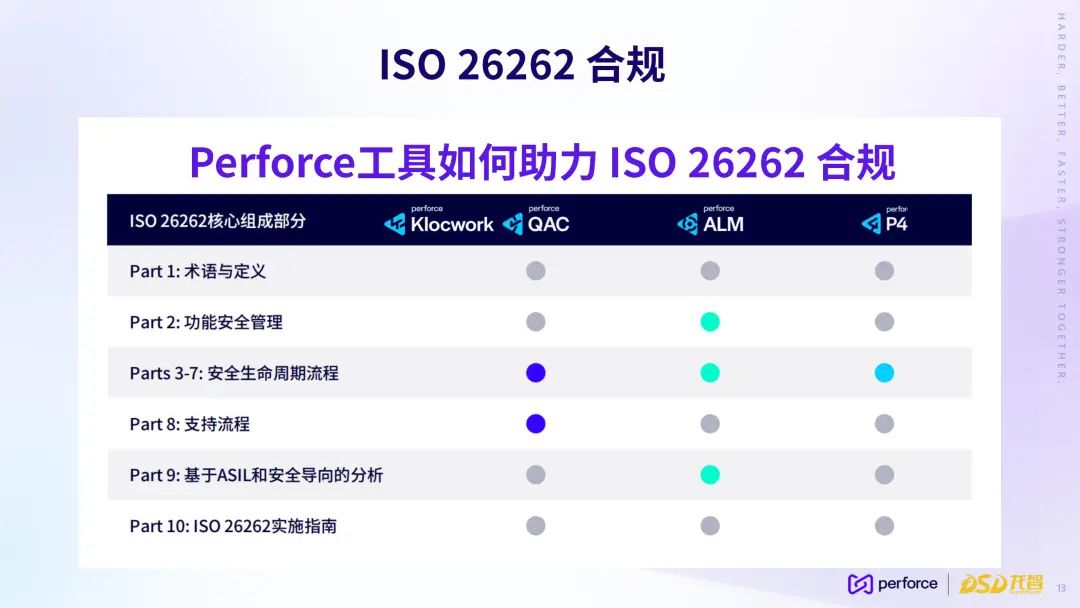The image size is (1080, 608).
Task: Click the green ALM dot for Parts 3-7
Action: (710, 373)
